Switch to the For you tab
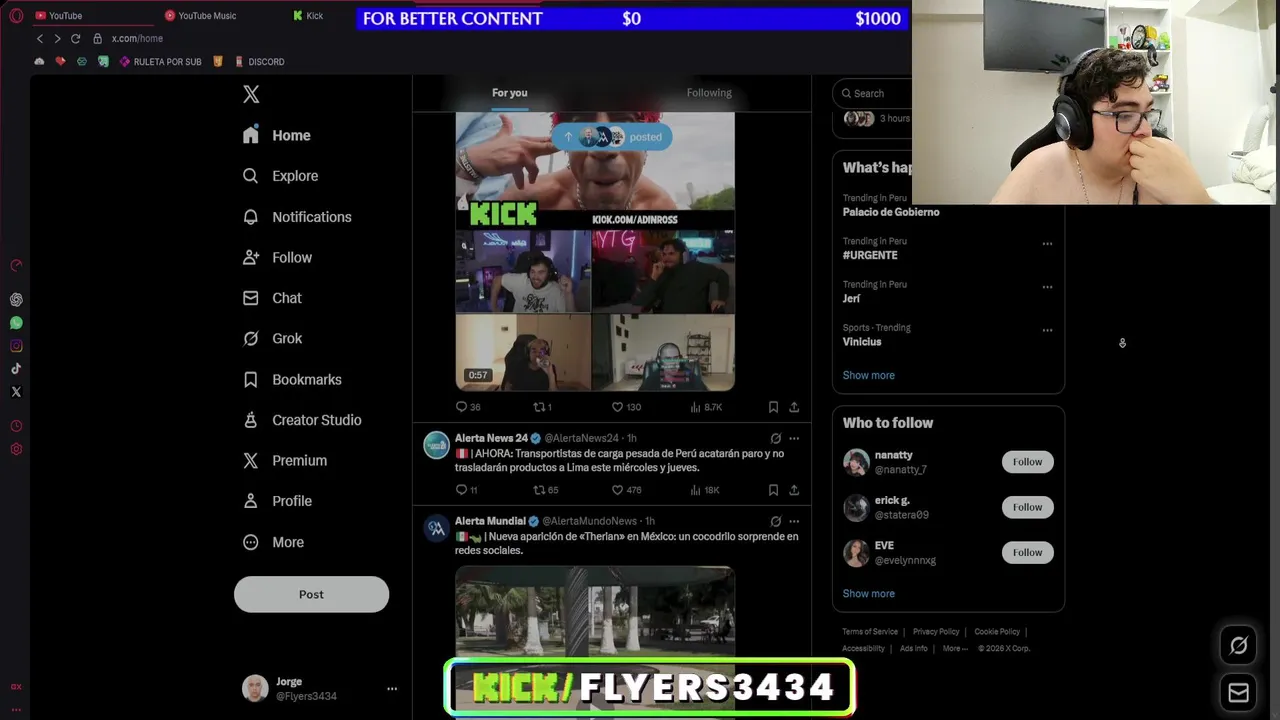 point(509,93)
